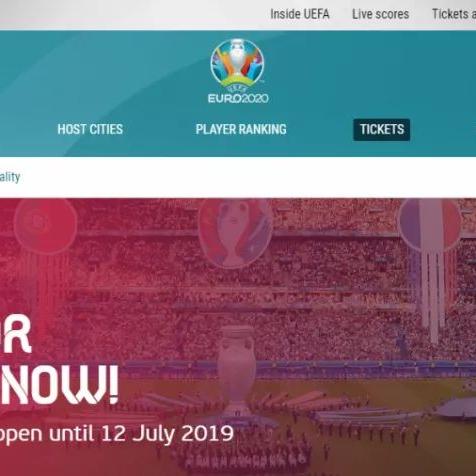Screen dimensions: 476x476
Task: Click the 'open until 12 July 2019' text
Action: click(117, 434)
